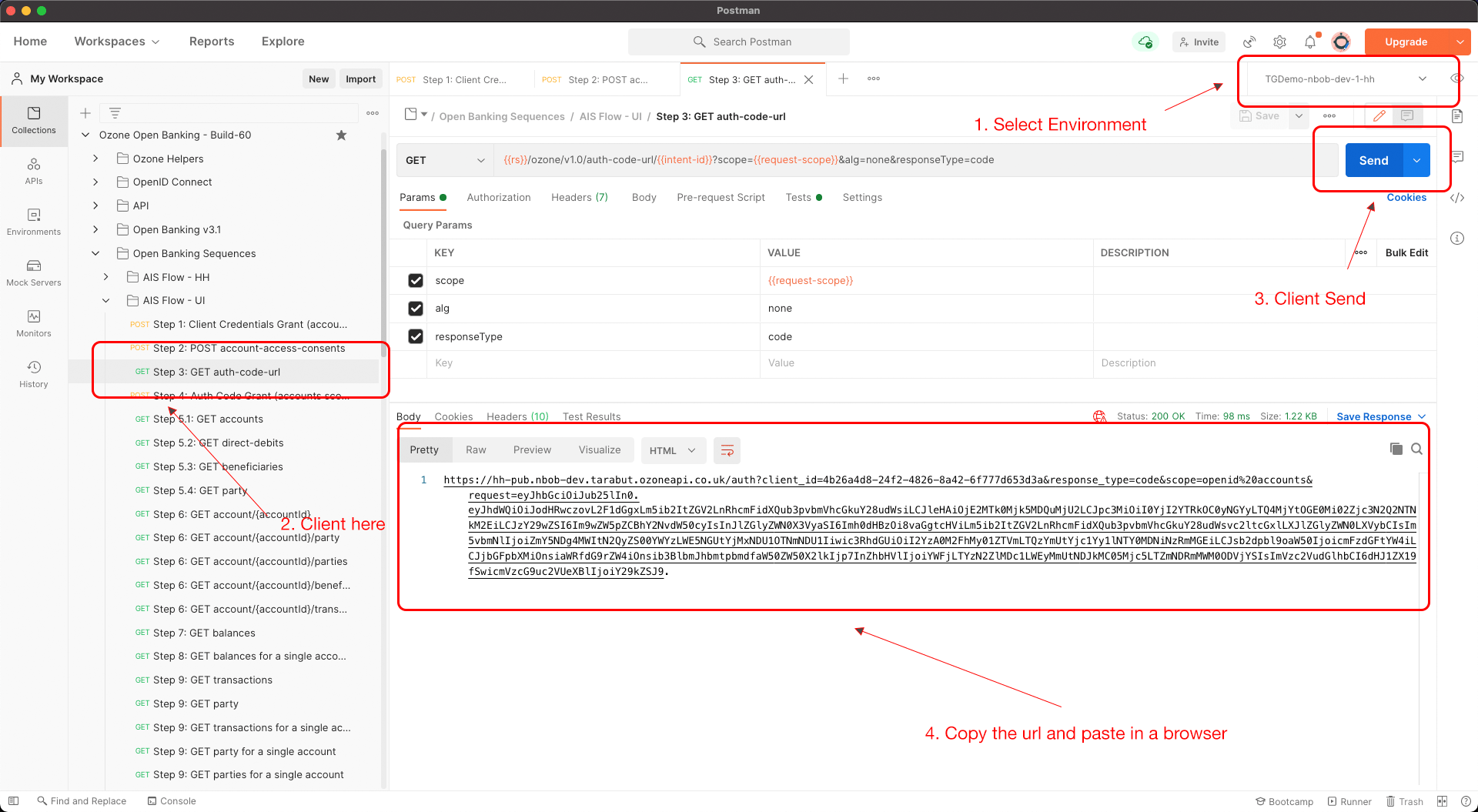Open the Collections sidebar panel
1478x812 pixels.
(x=34, y=120)
